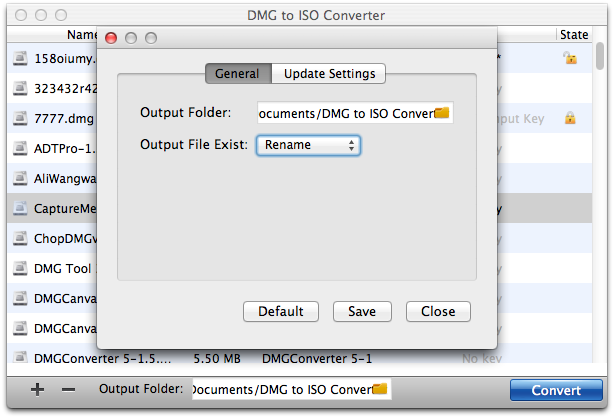
Task: Select the DMGConverter 5-1.5 file row
Action: tap(100, 357)
